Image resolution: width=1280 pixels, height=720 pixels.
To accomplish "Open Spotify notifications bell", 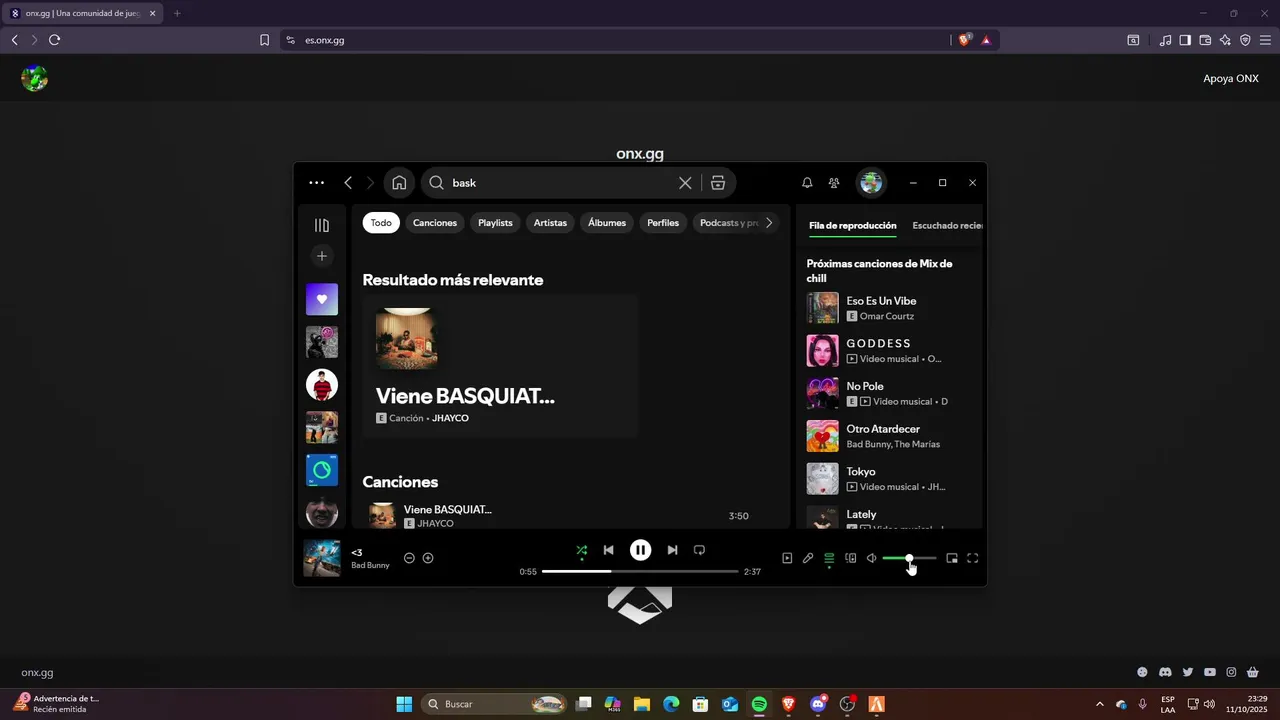I will pyautogui.click(x=807, y=183).
